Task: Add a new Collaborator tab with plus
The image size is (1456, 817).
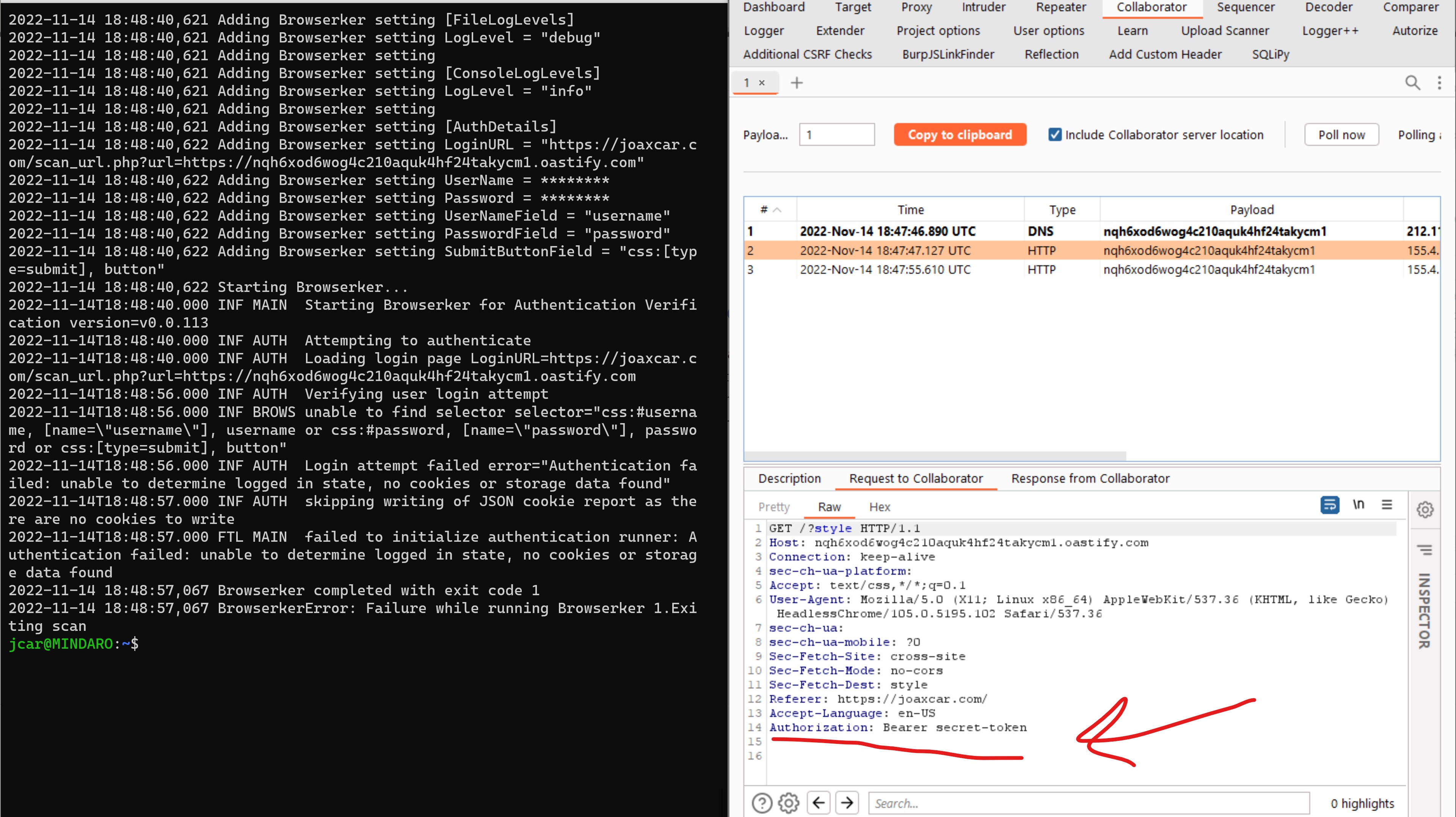Action: [796, 83]
